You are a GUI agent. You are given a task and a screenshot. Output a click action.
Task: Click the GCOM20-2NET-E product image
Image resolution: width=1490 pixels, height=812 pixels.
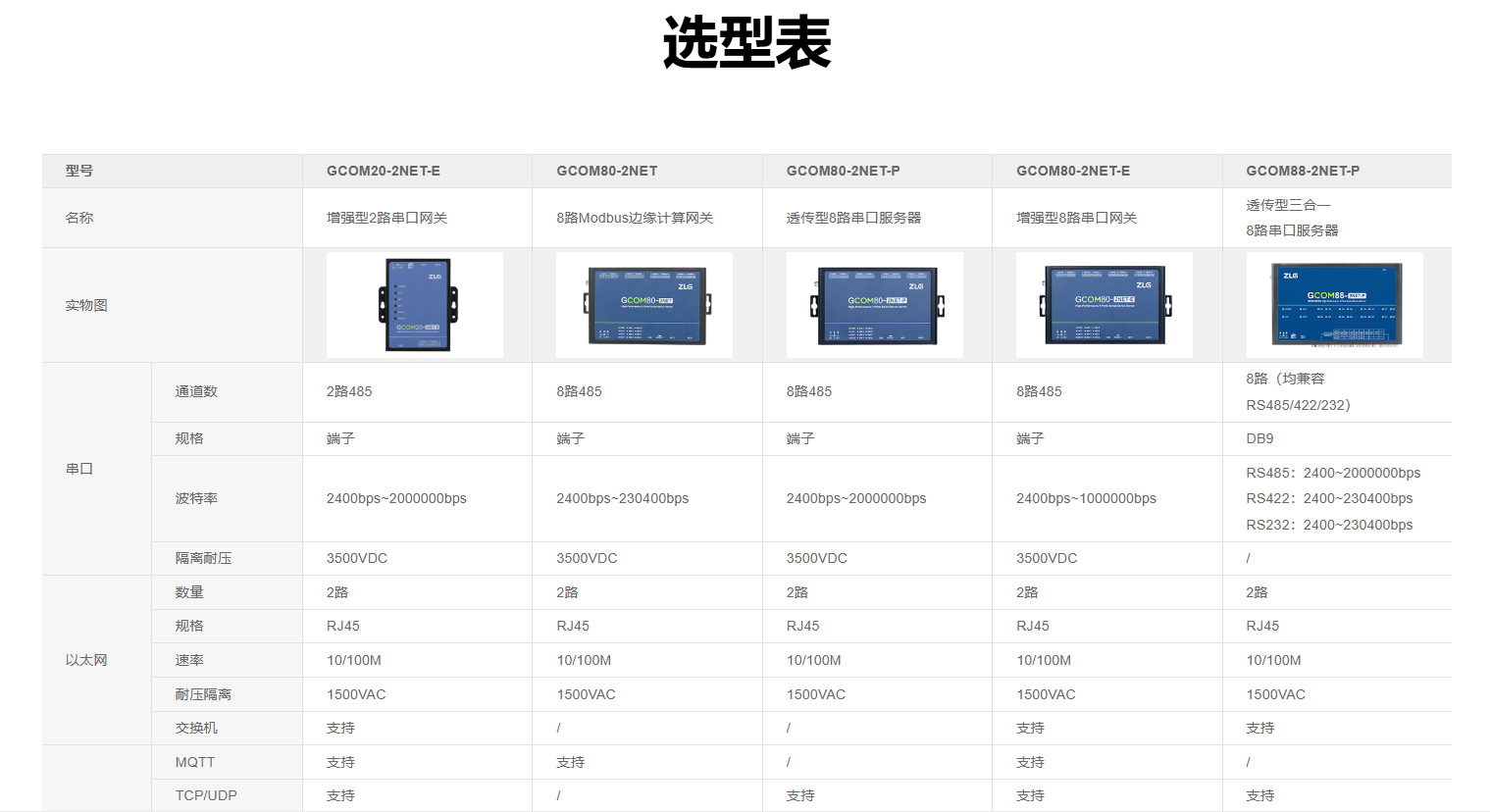(x=415, y=305)
